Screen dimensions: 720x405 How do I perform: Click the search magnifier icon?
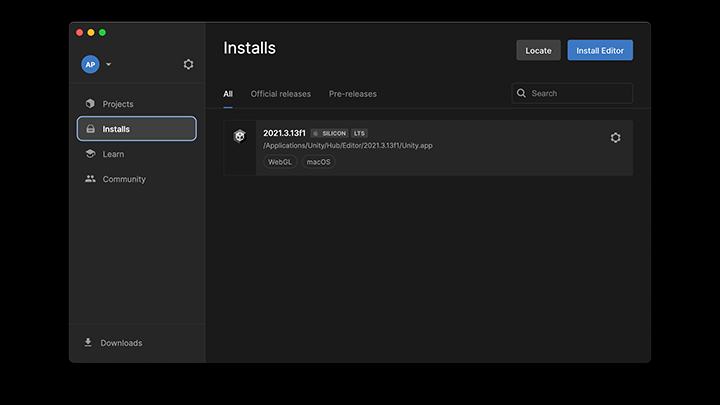click(x=521, y=93)
